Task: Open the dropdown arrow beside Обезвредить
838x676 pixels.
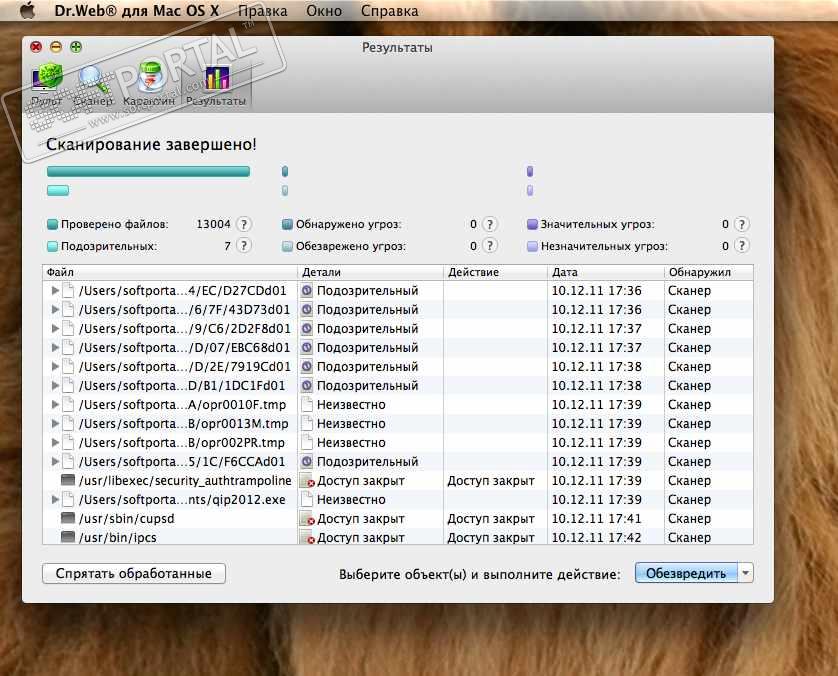Action: tap(746, 573)
